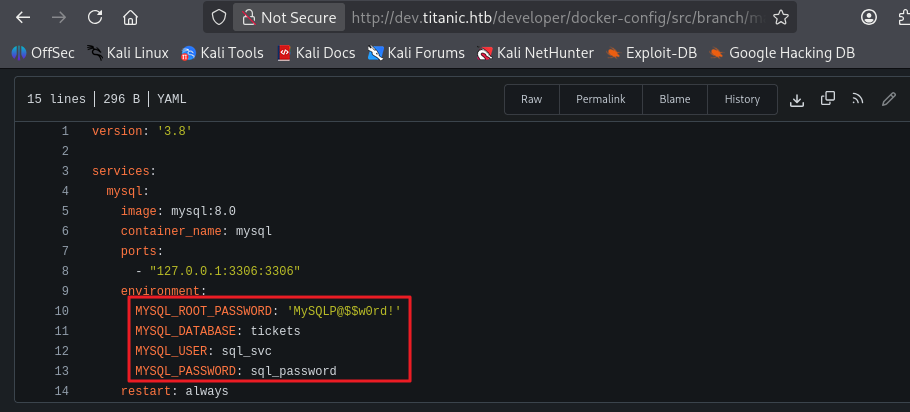Click the pencil edit file icon
This screenshot has width=910, height=412.
888,99
